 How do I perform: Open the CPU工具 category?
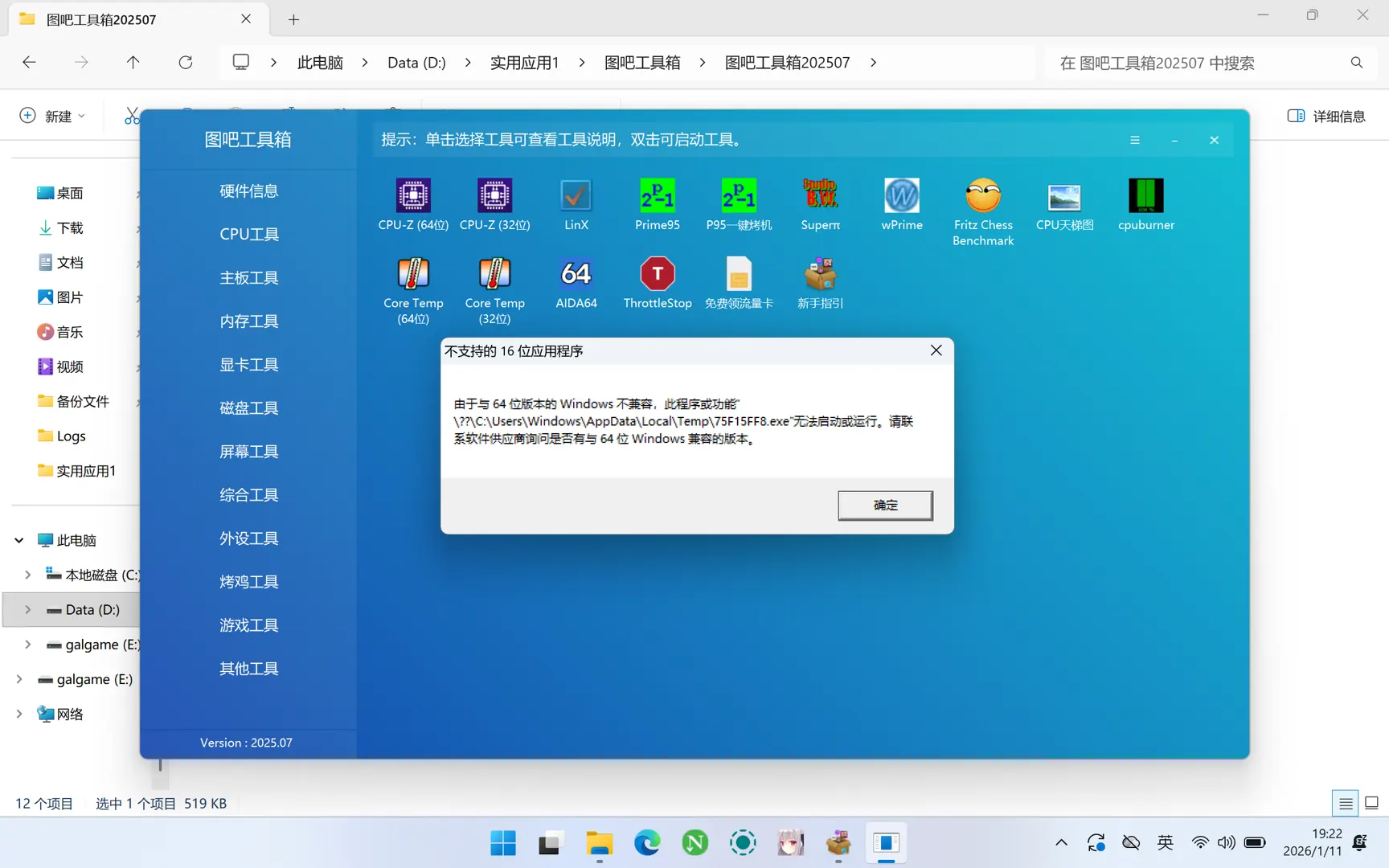(249, 235)
